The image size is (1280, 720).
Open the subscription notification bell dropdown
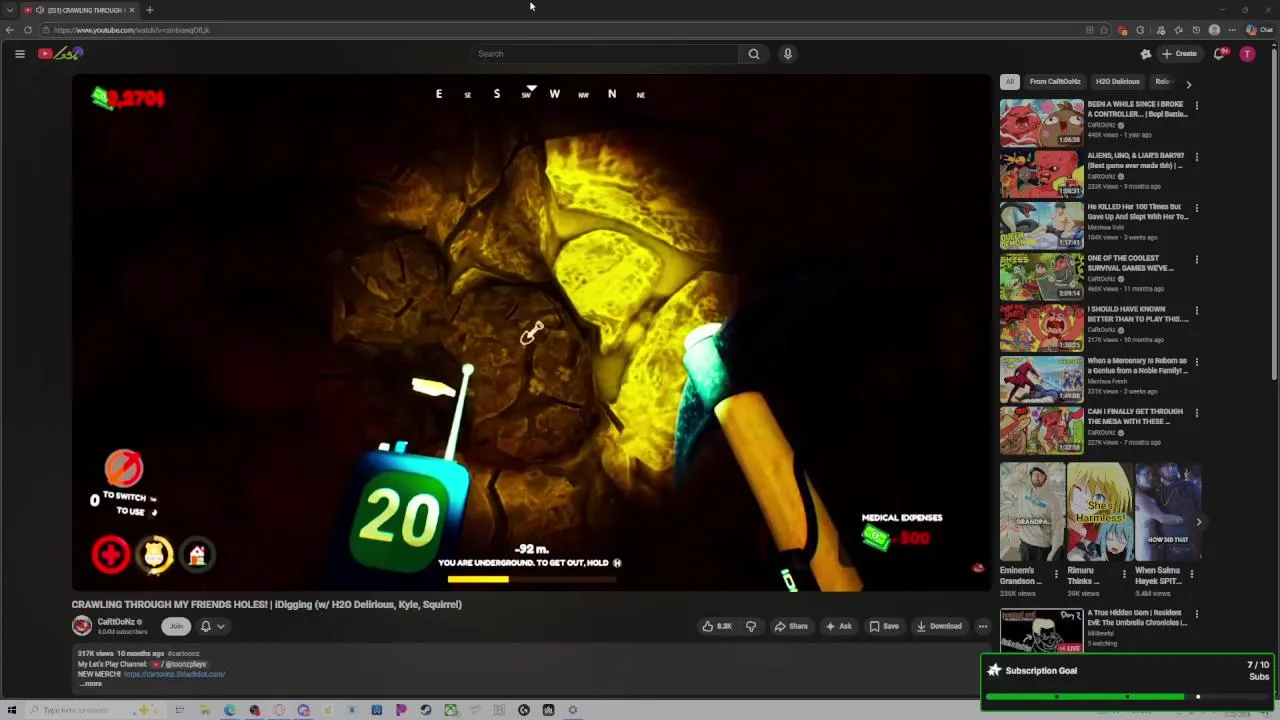(x=212, y=626)
